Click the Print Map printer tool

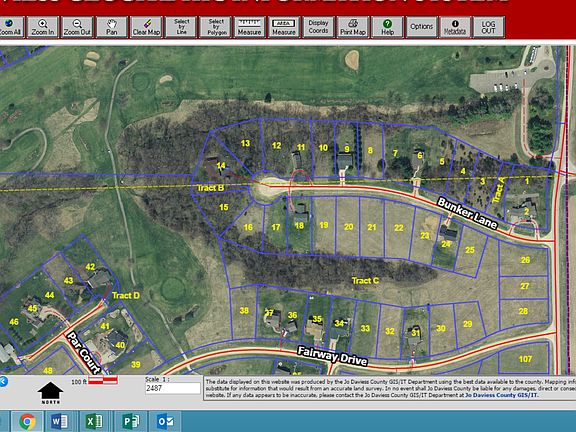(x=353, y=27)
